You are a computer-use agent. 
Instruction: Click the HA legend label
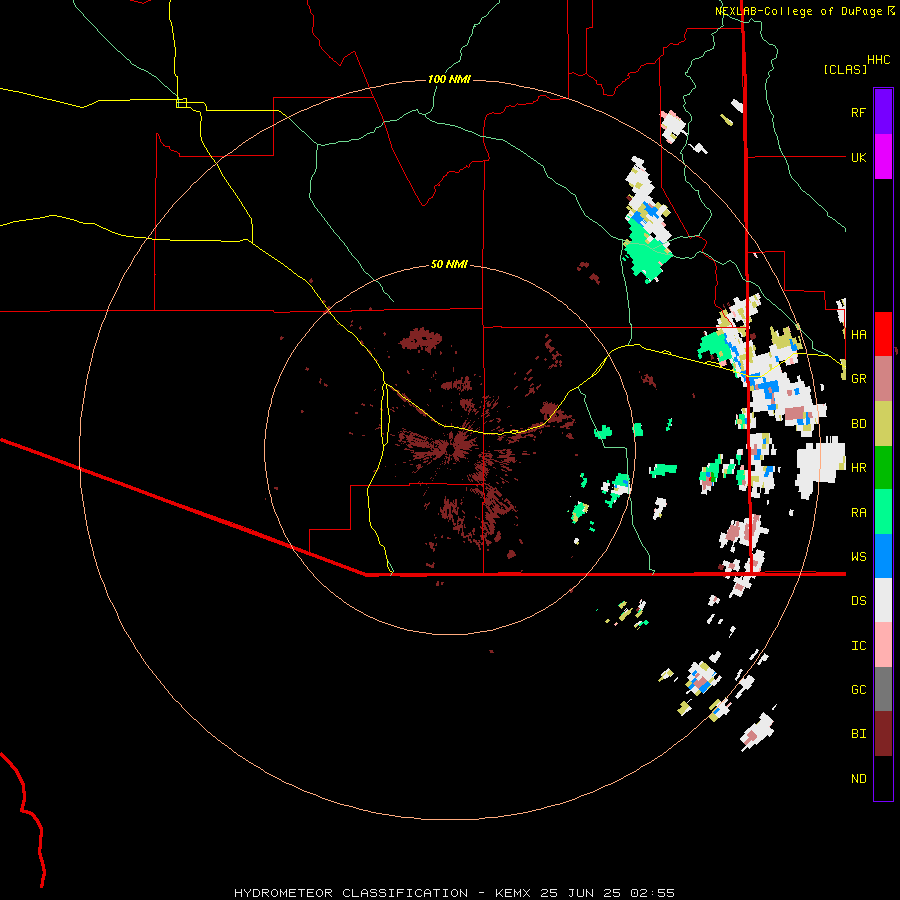(858, 334)
